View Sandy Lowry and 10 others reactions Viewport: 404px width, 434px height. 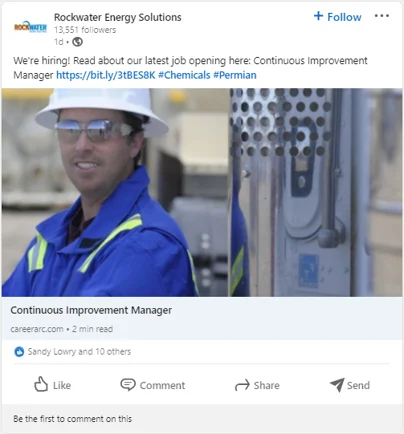(x=79, y=352)
